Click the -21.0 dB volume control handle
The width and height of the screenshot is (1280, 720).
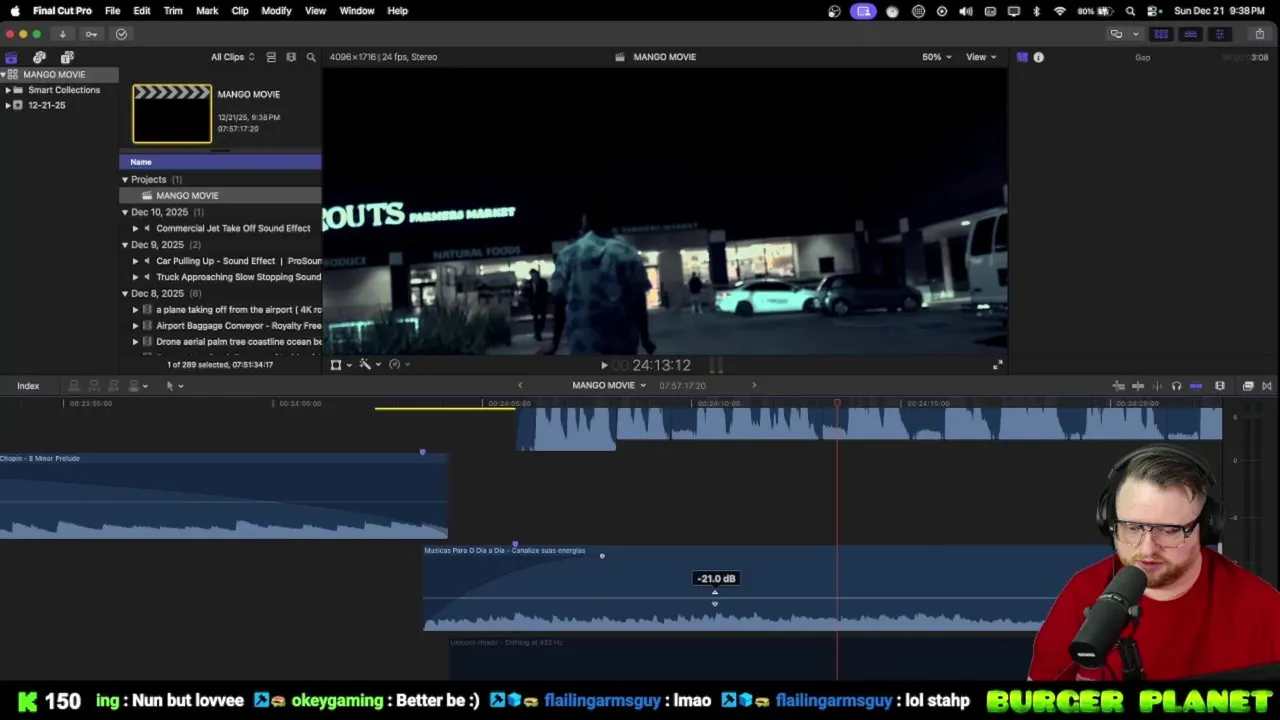[x=714, y=598]
